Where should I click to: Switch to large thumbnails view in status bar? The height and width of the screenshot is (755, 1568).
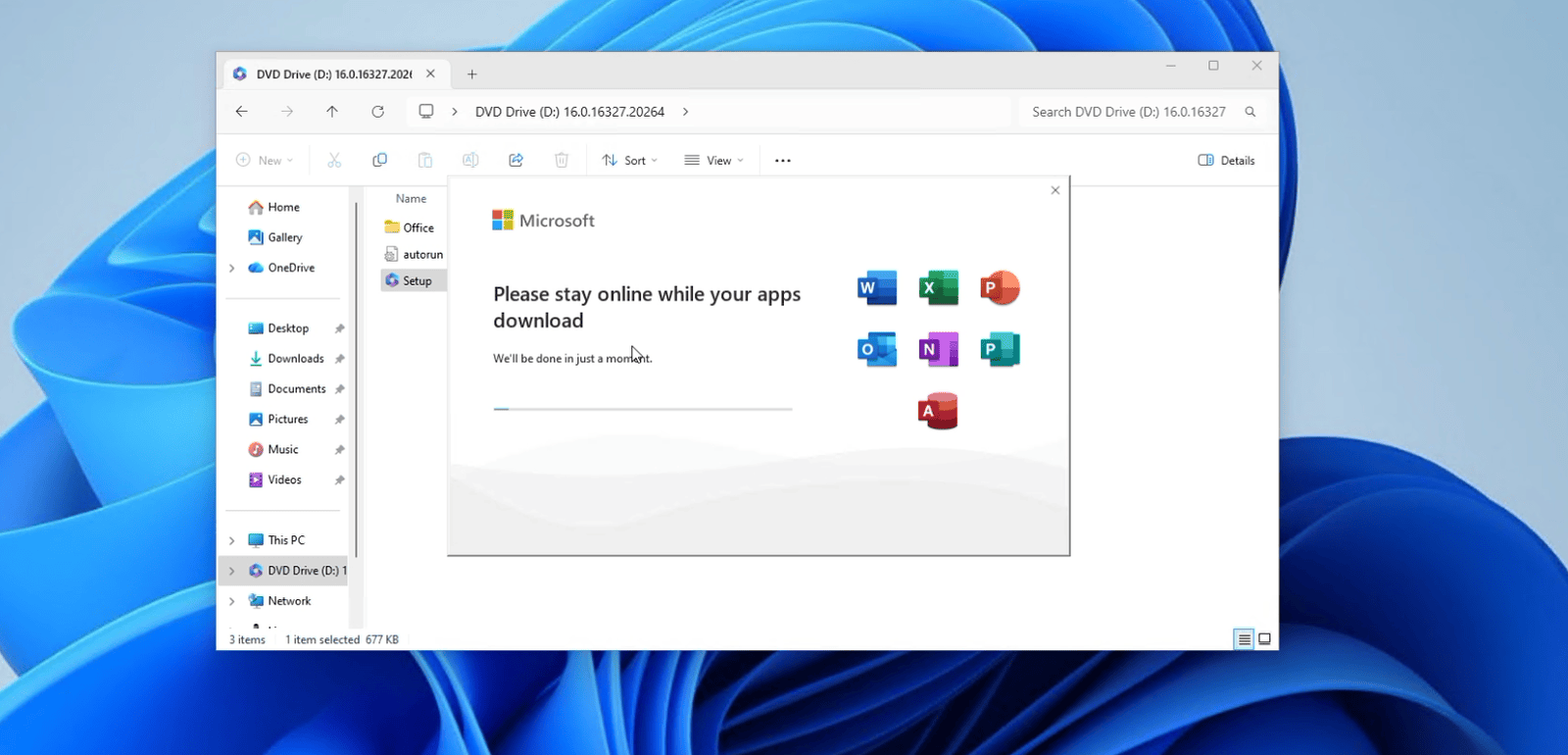click(x=1265, y=639)
